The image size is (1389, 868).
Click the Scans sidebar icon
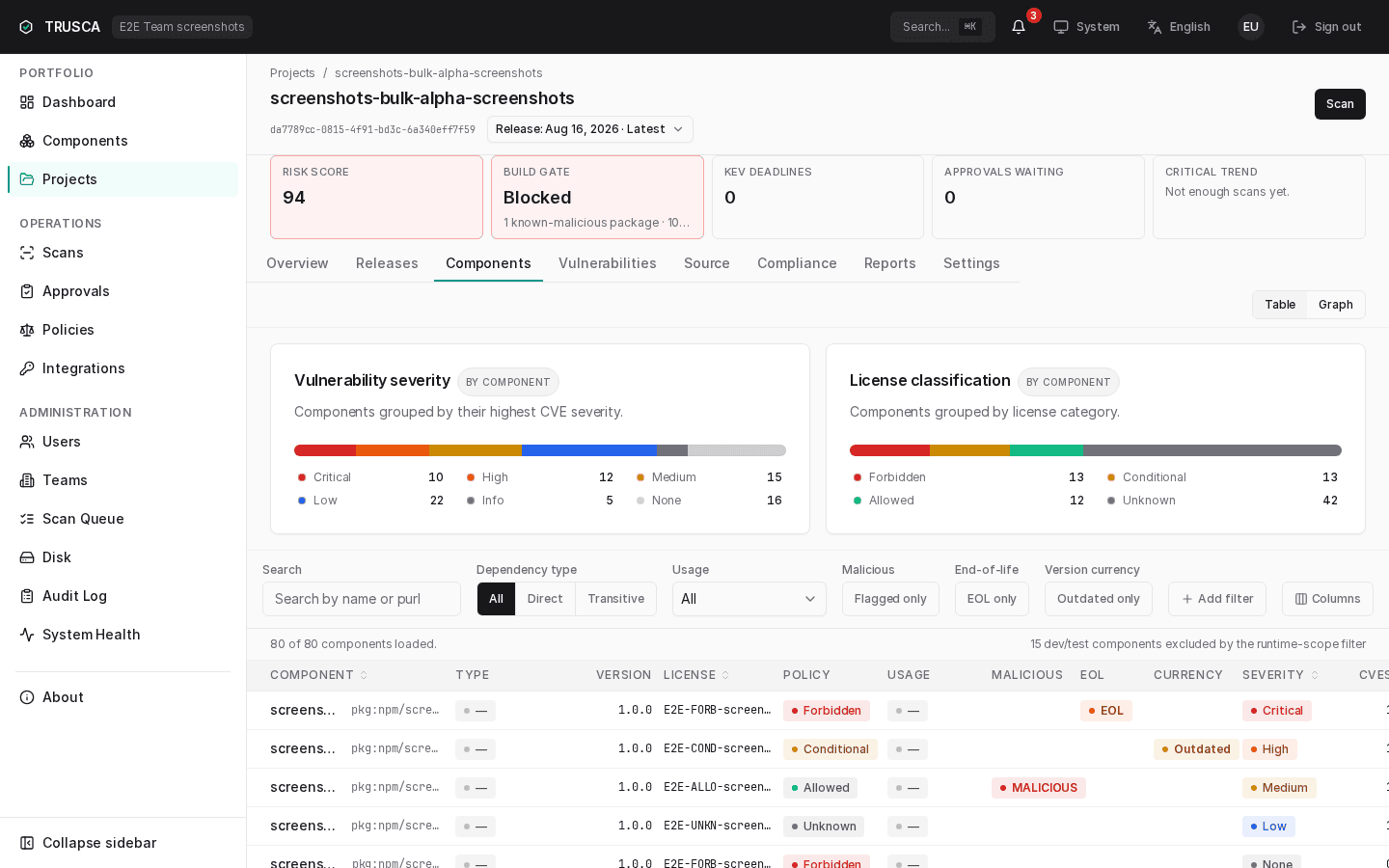pos(27,253)
